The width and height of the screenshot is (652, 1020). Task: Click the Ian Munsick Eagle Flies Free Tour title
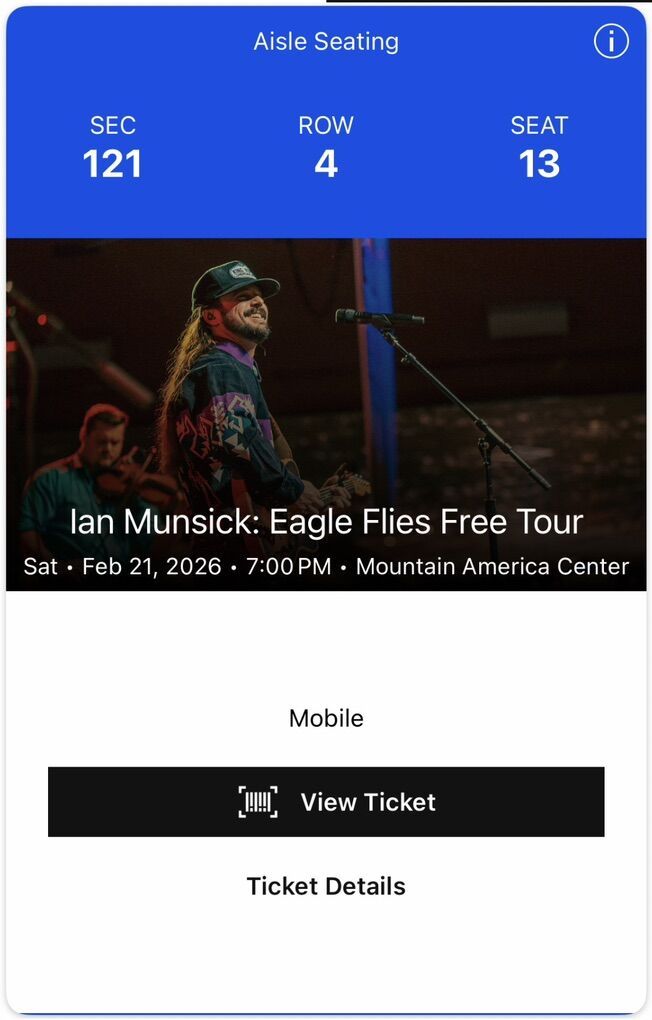point(326,522)
